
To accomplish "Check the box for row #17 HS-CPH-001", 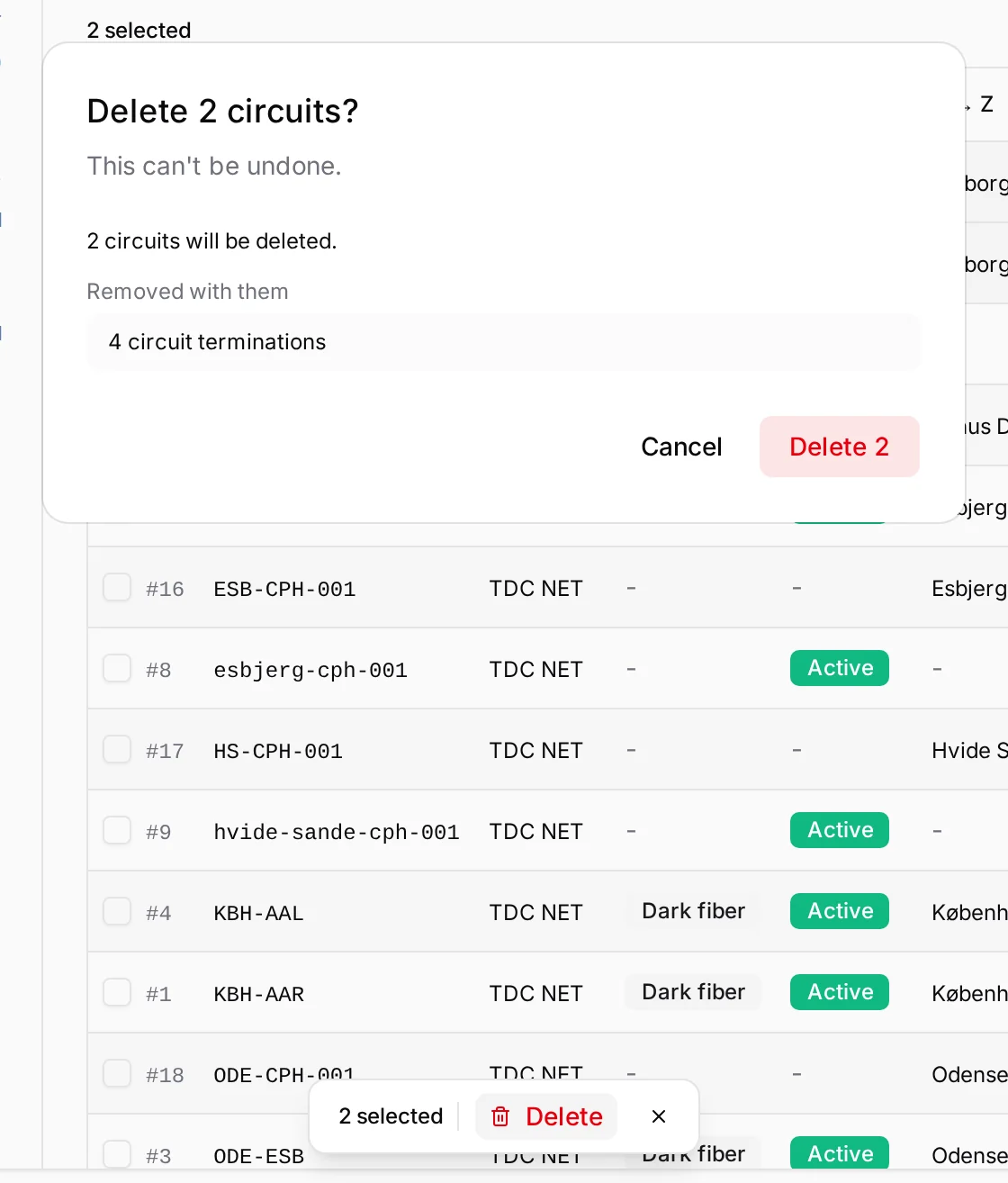I will (x=117, y=750).
